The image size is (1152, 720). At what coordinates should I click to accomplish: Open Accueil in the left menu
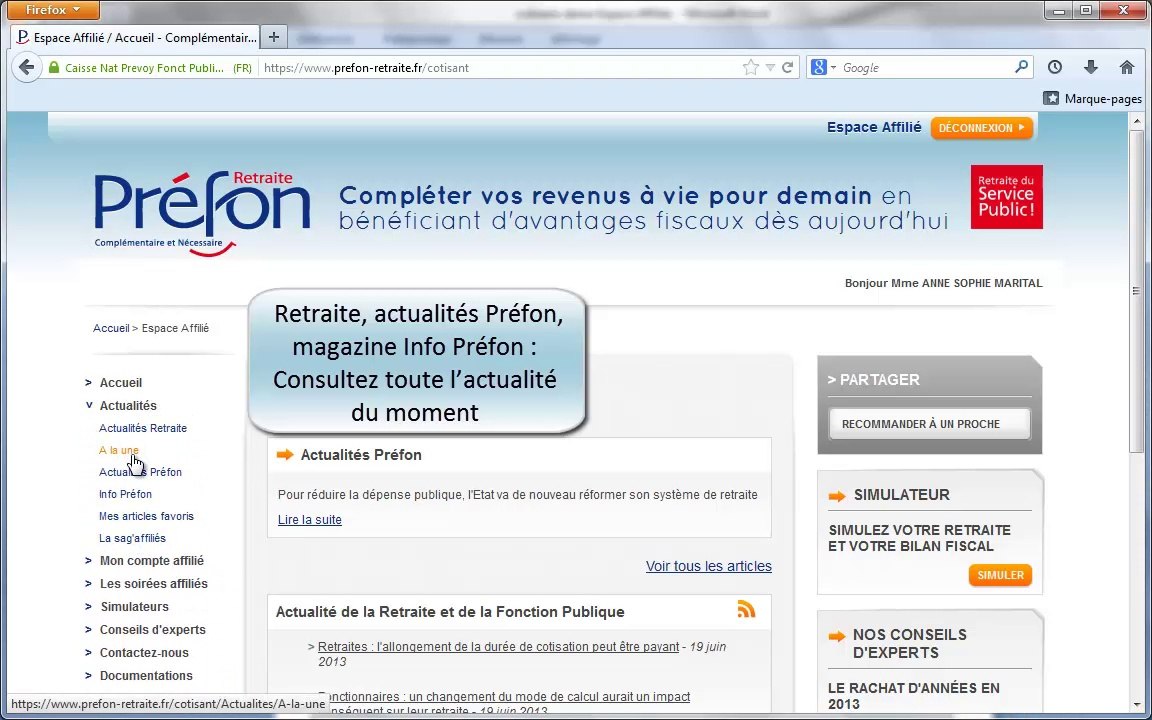coord(120,383)
